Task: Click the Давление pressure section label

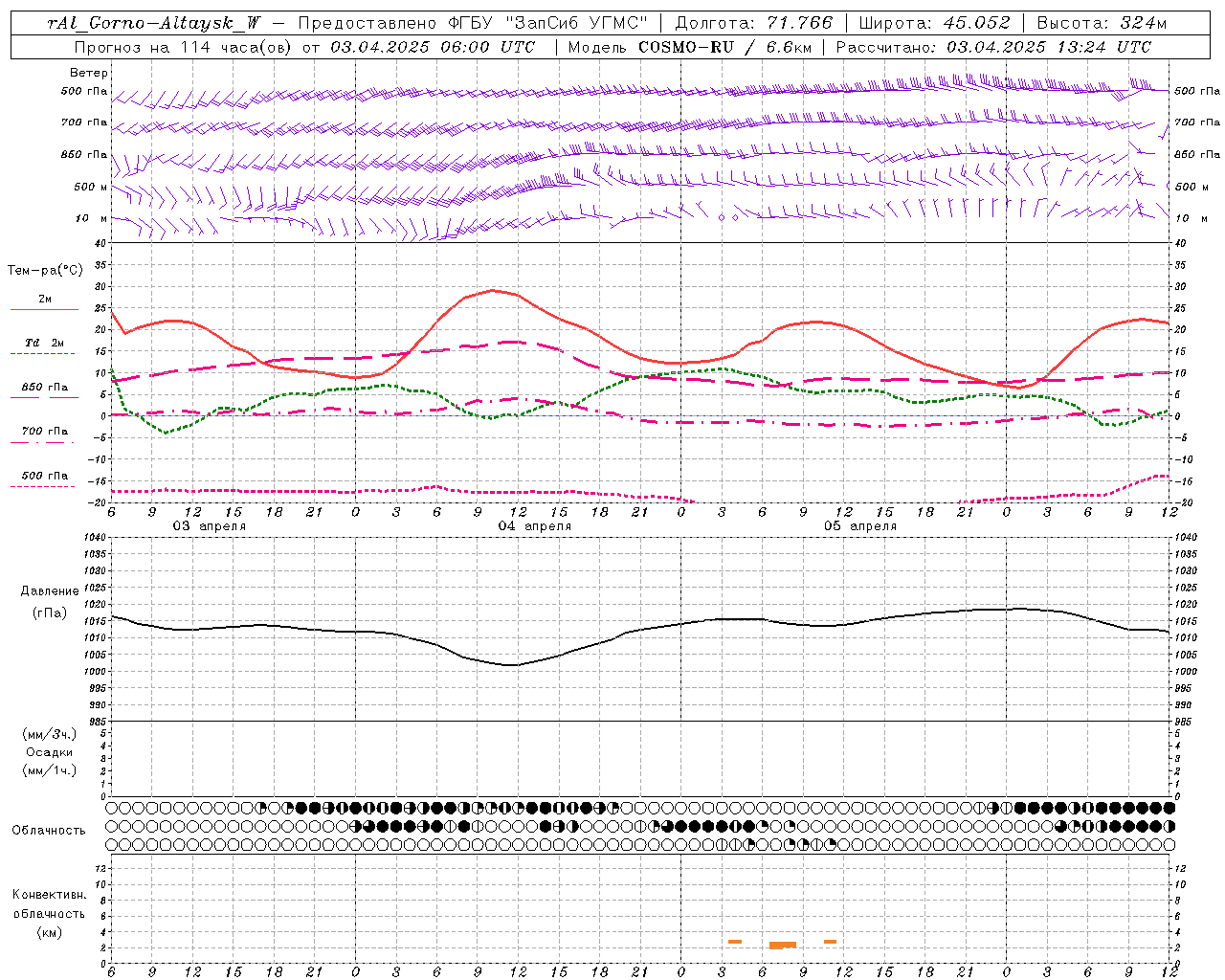Action: click(x=50, y=591)
